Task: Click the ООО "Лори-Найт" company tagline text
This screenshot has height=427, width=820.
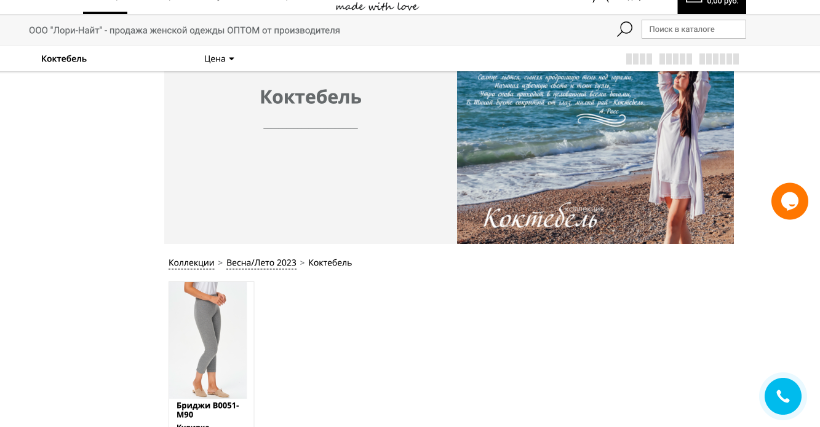Action: click(184, 30)
